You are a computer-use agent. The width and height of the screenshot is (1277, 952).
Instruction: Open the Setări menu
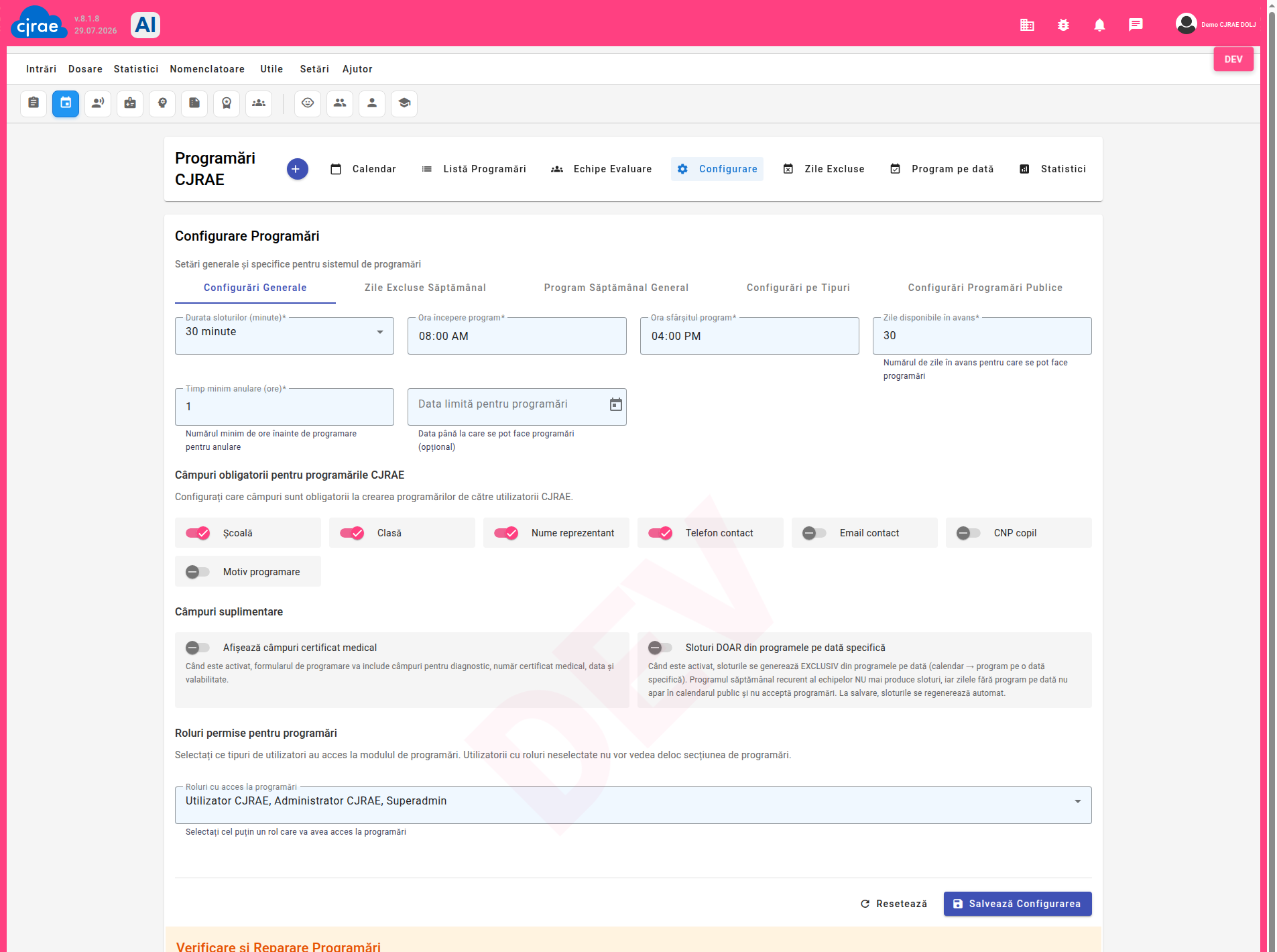click(314, 69)
